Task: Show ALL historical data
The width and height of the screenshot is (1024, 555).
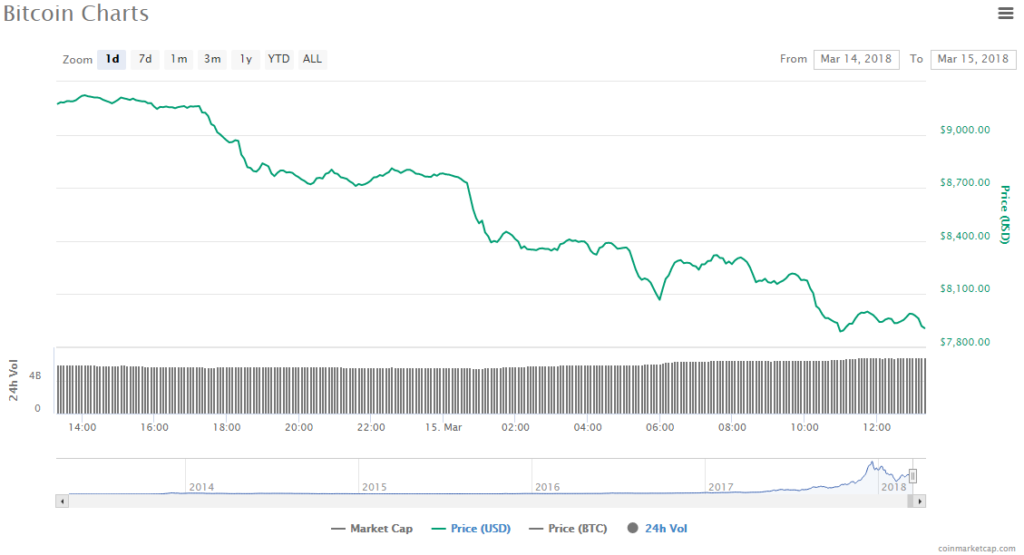Action: tap(312, 59)
